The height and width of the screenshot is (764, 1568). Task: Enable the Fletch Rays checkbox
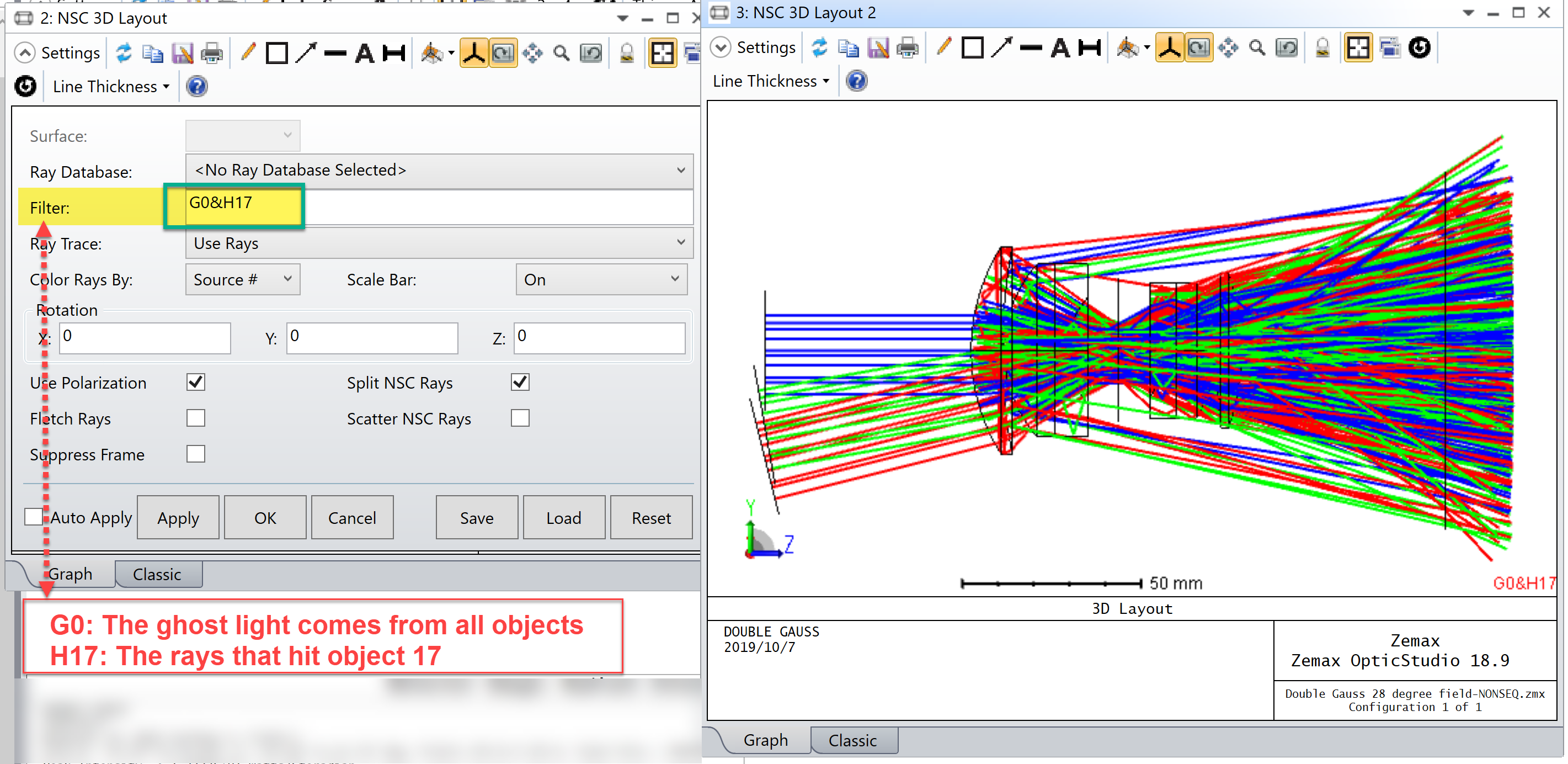[195, 418]
